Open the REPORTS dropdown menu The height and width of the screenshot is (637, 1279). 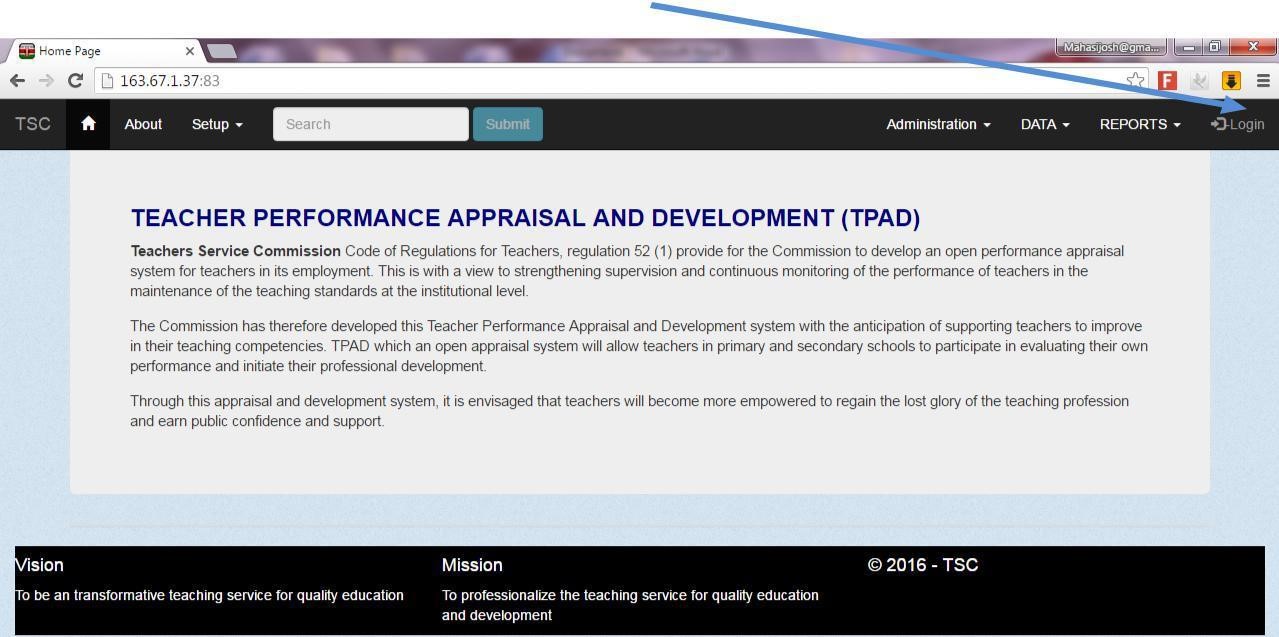[1139, 124]
